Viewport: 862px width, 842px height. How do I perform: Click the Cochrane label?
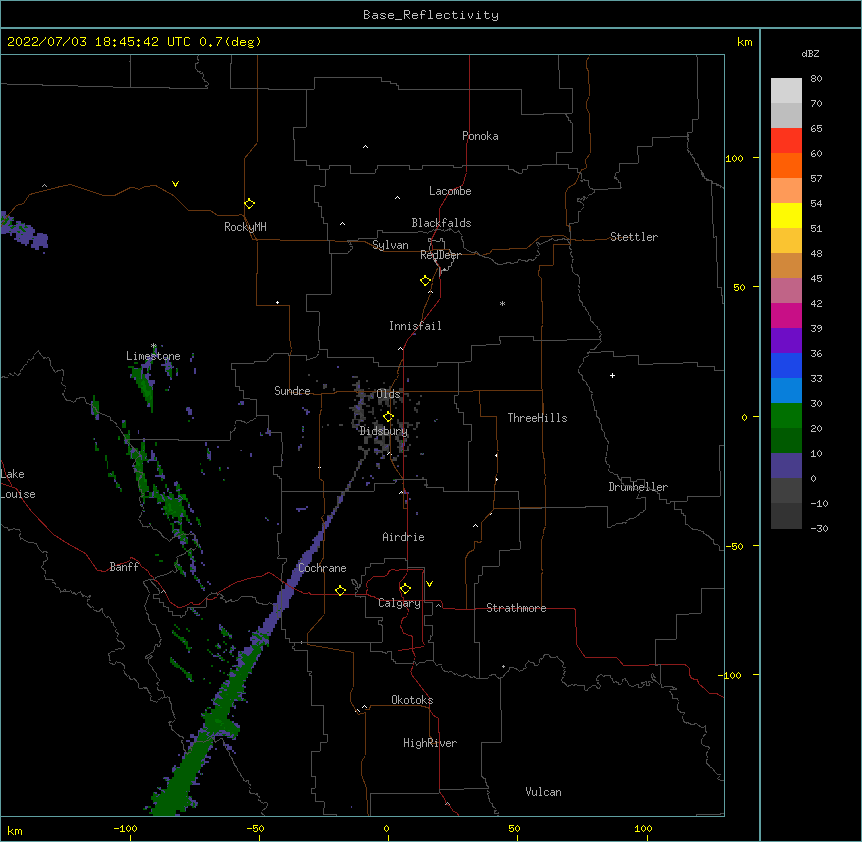point(322,568)
